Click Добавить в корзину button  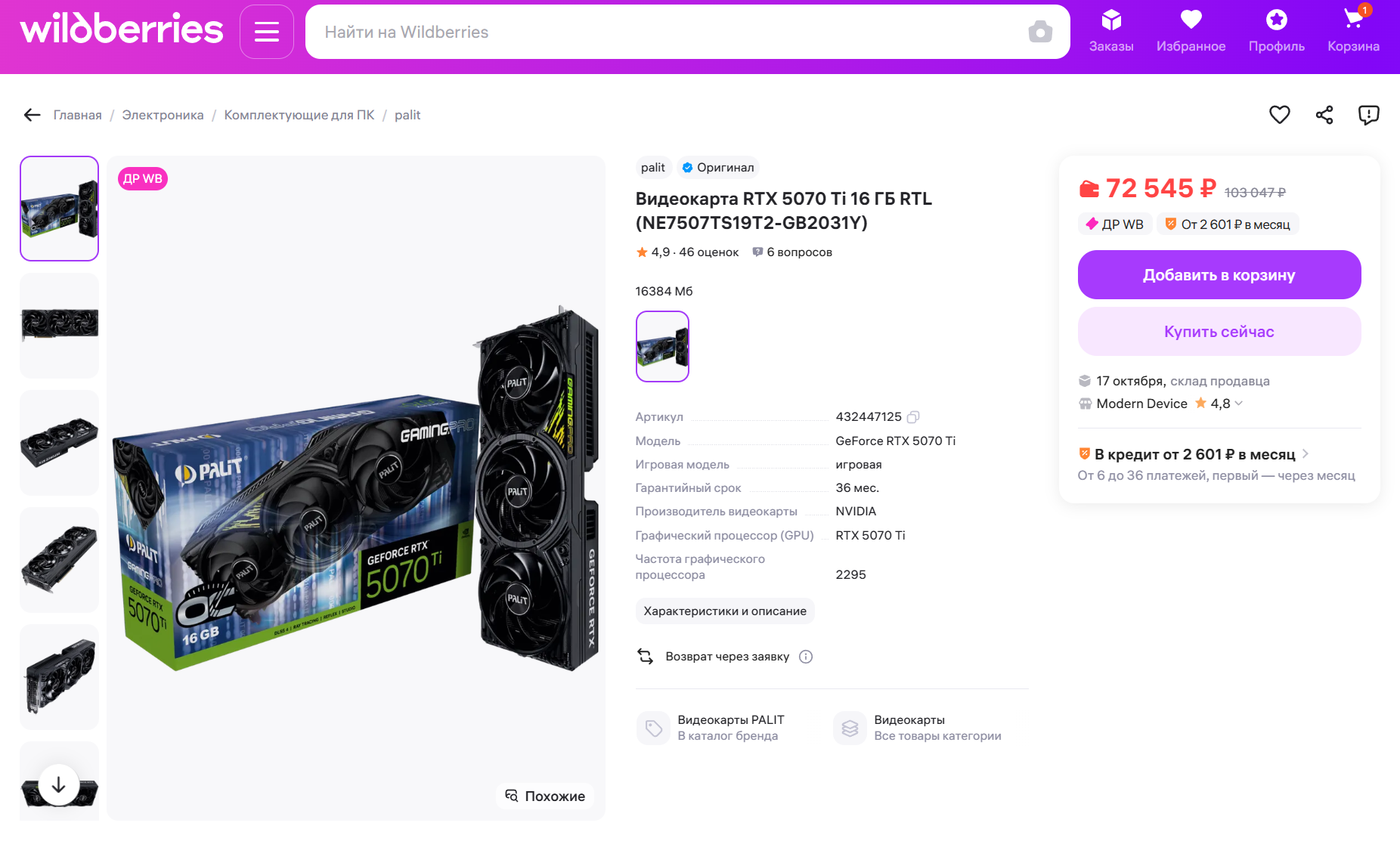tap(1219, 275)
